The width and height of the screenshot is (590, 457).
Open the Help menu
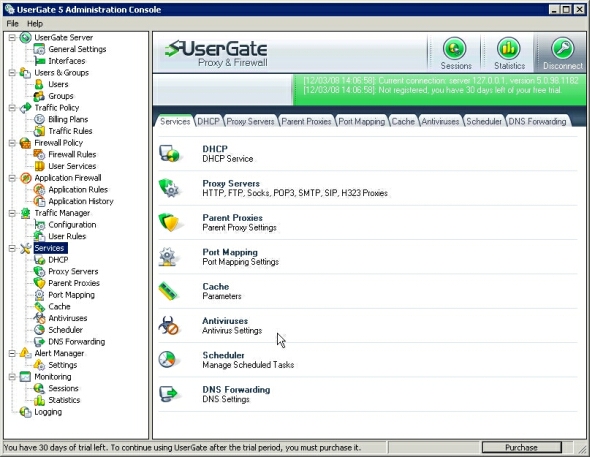click(35, 24)
